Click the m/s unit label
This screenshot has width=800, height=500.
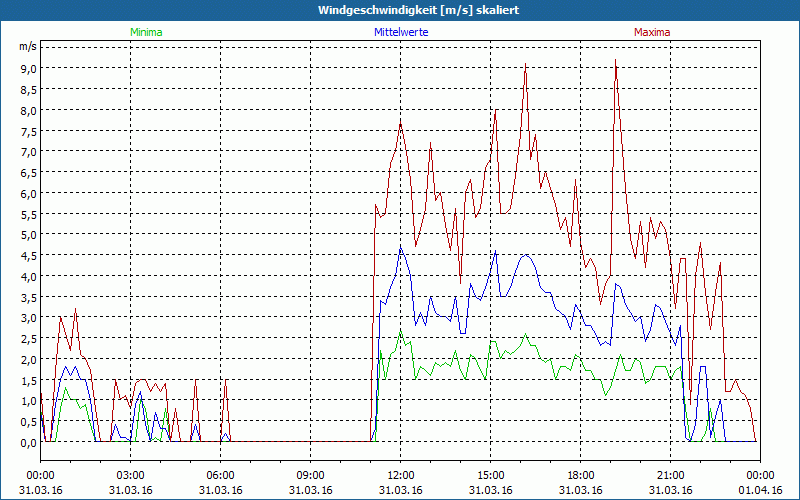tap(28, 46)
